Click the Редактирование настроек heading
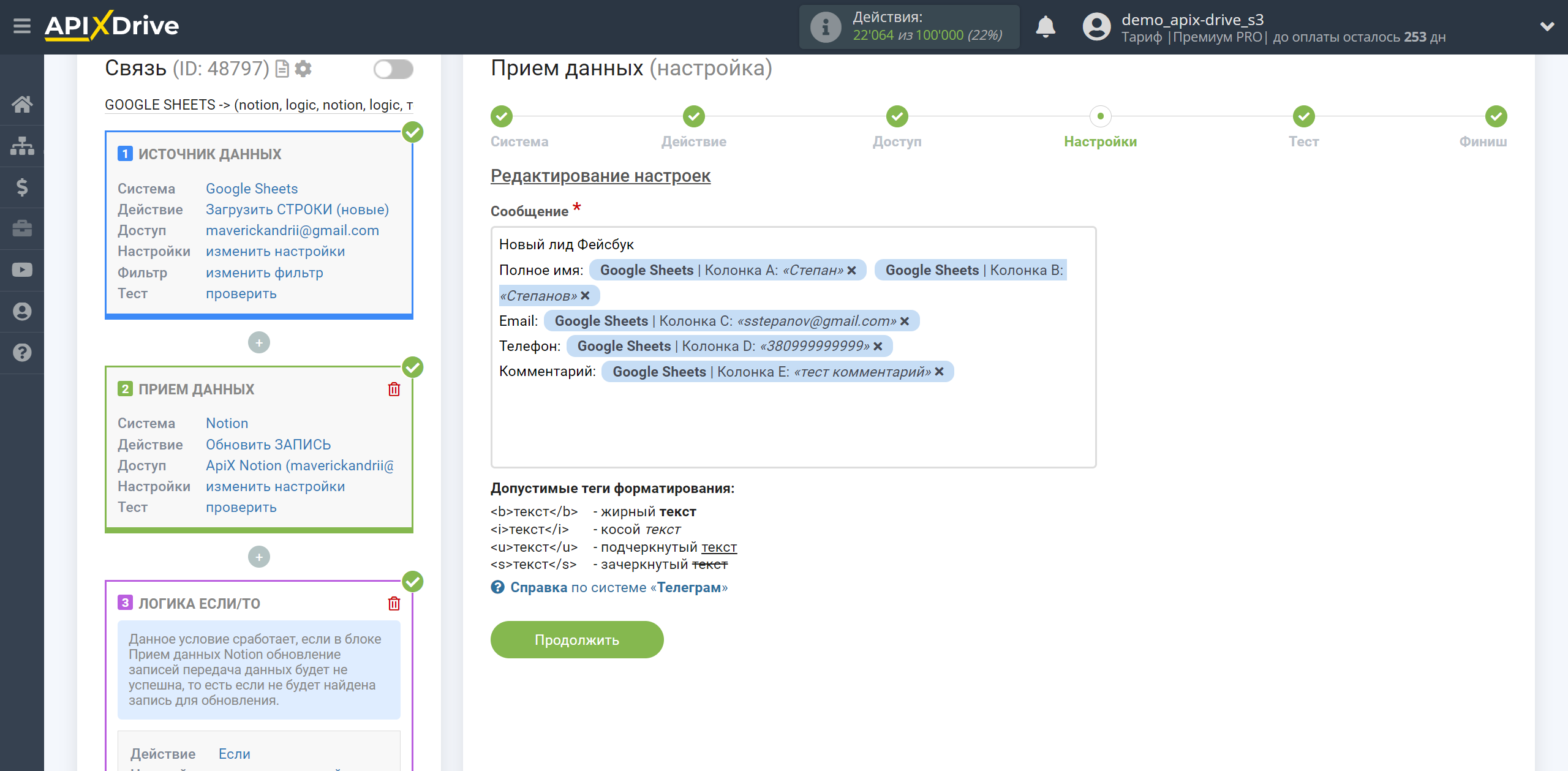Viewport: 1568px width, 771px height. point(600,176)
